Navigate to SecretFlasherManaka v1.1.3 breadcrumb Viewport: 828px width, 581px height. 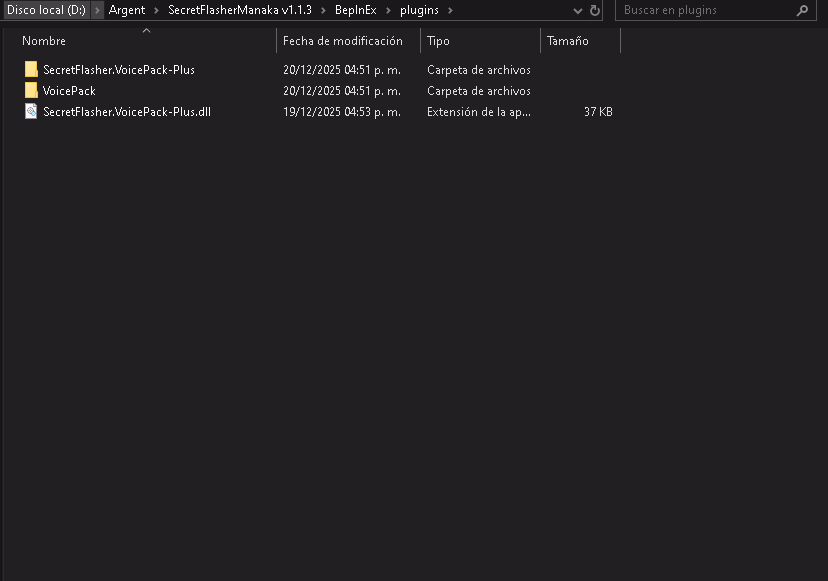243,10
